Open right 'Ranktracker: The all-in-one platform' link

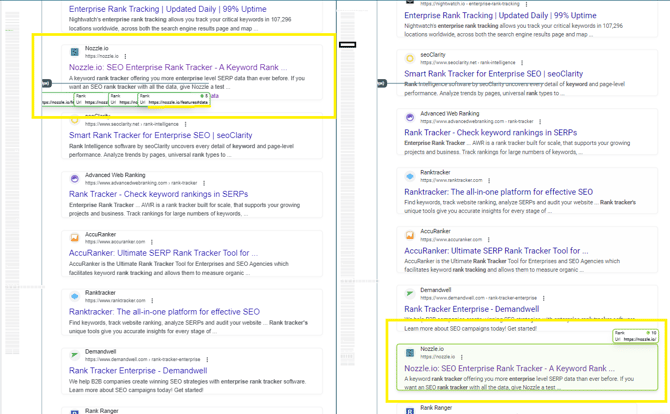[x=499, y=192]
